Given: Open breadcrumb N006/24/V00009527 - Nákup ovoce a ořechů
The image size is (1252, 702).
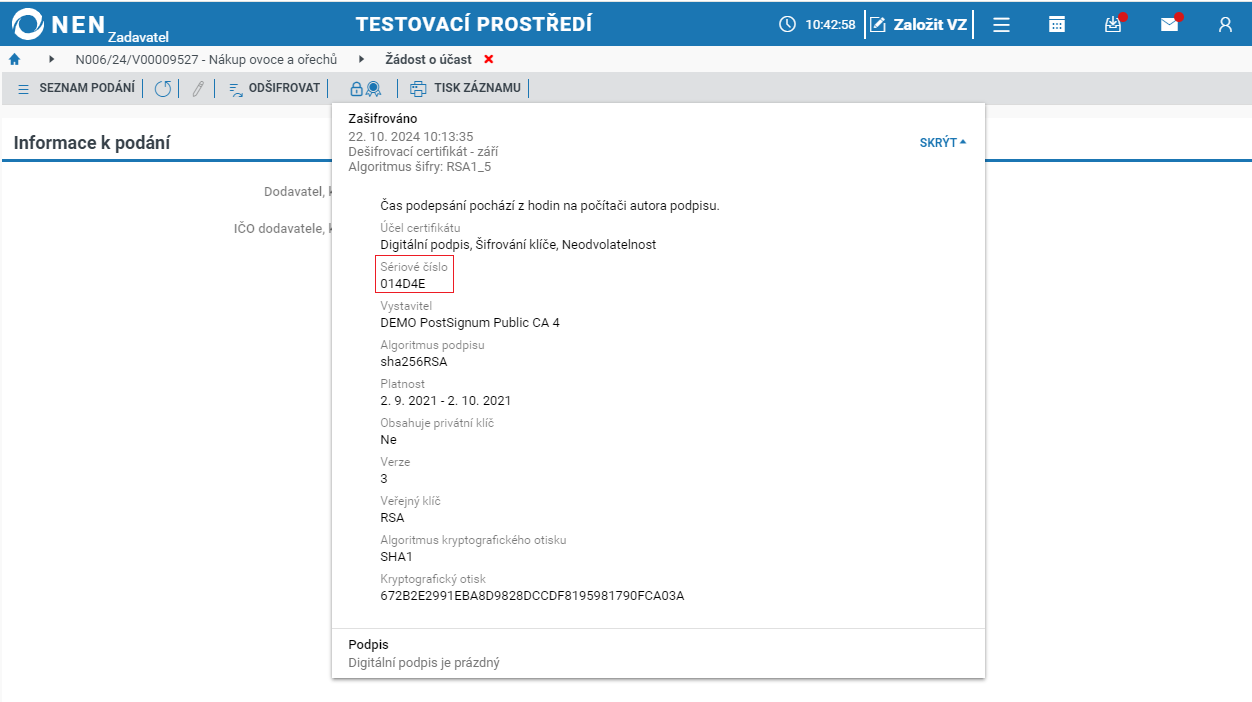Looking at the screenshot, I should pos(206,59).
